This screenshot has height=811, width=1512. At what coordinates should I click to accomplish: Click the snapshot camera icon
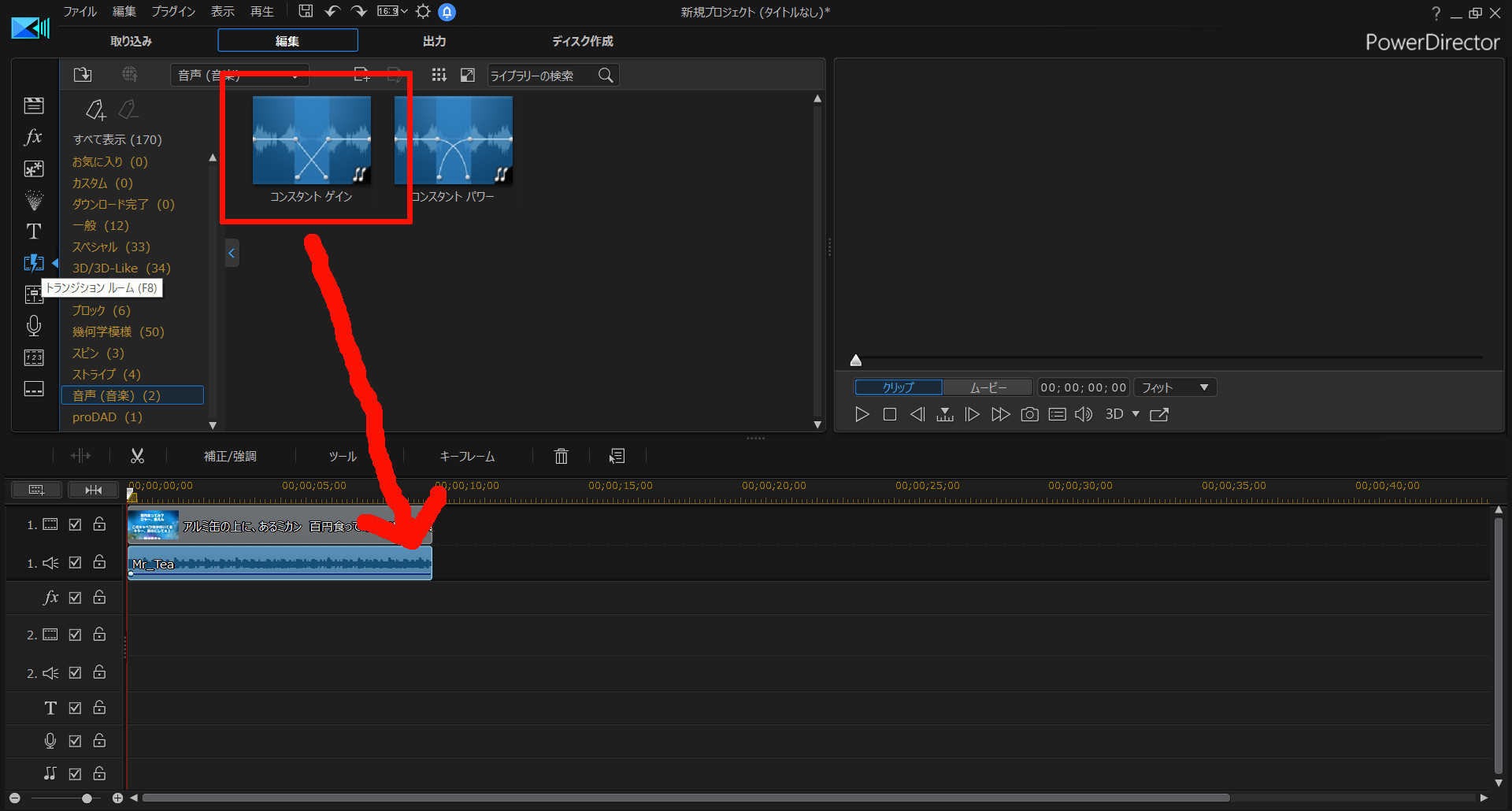(1029, 414)
